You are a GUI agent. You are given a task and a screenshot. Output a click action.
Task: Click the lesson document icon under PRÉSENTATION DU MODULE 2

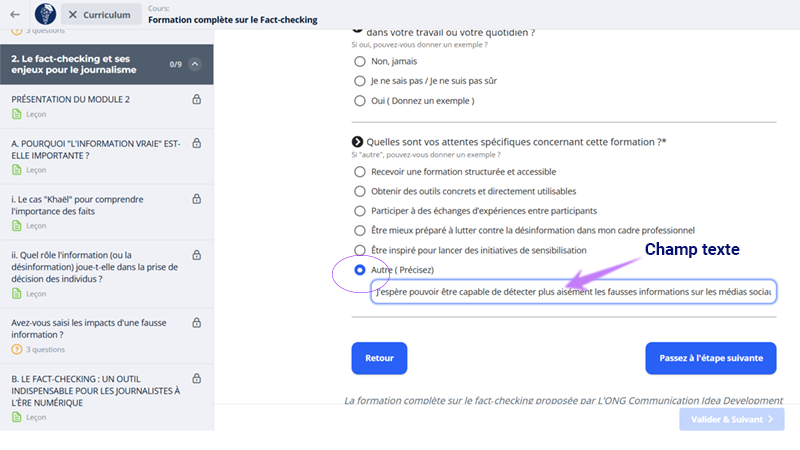click(x=17, y=114)
